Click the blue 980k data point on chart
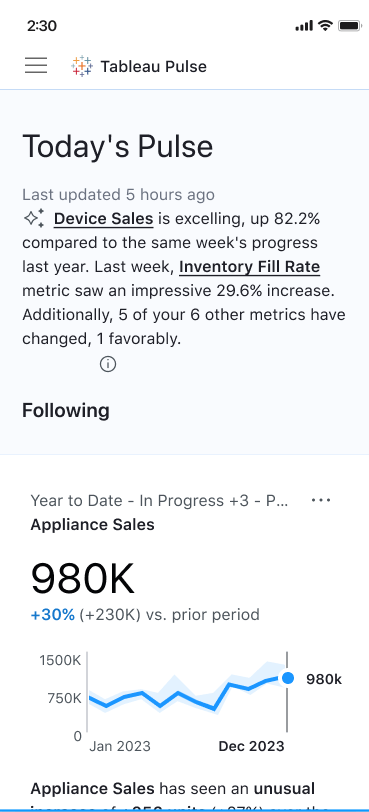 click(x=288, y=678)
